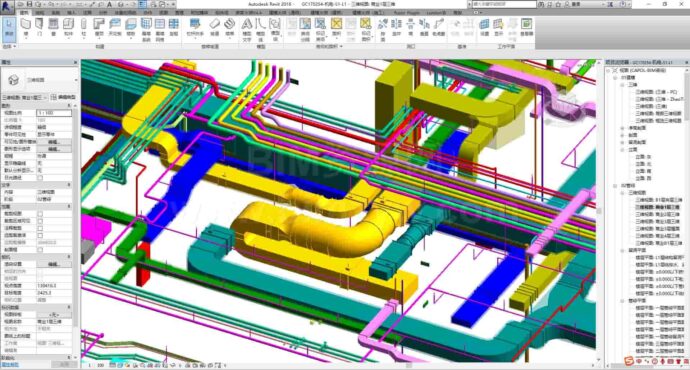This screenshot has width=690, height=370.
Task: Click the Roof tool icon
Action: 99,27
